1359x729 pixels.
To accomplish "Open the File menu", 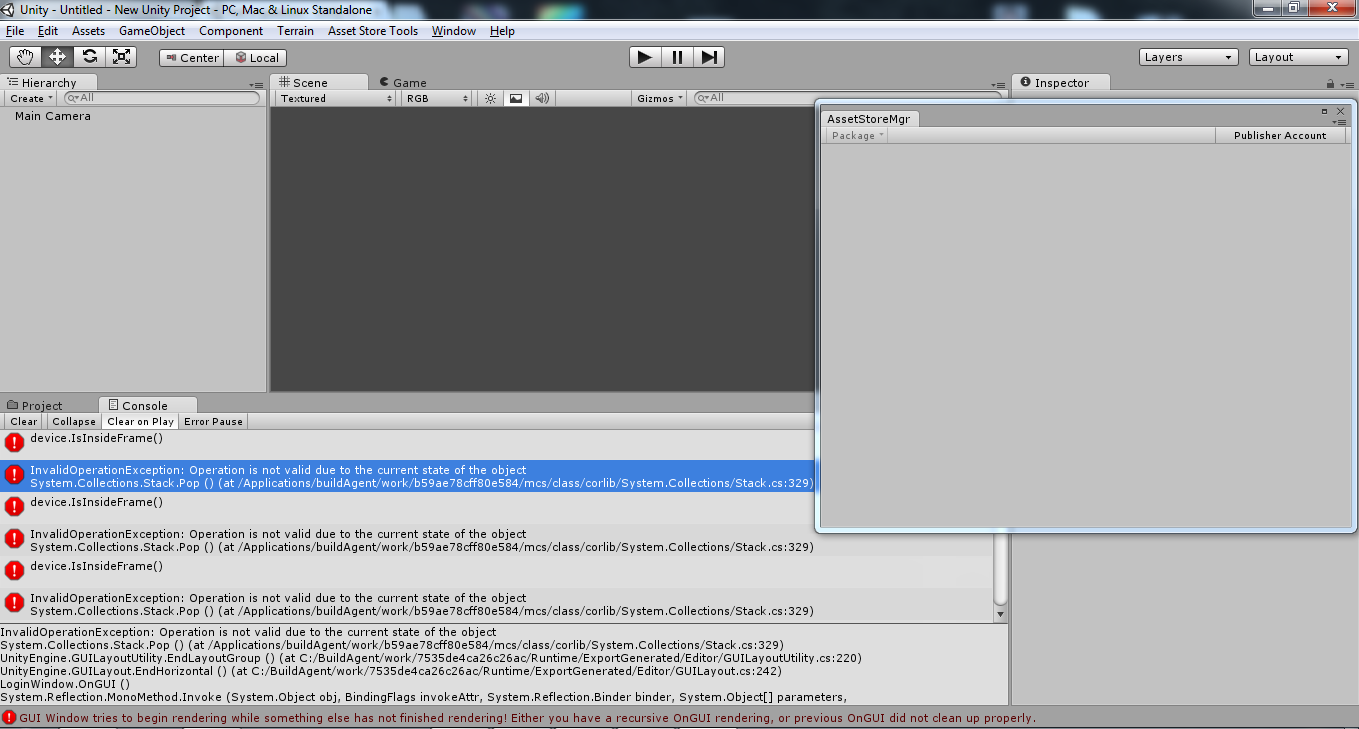I will click(x=15, y=31).
